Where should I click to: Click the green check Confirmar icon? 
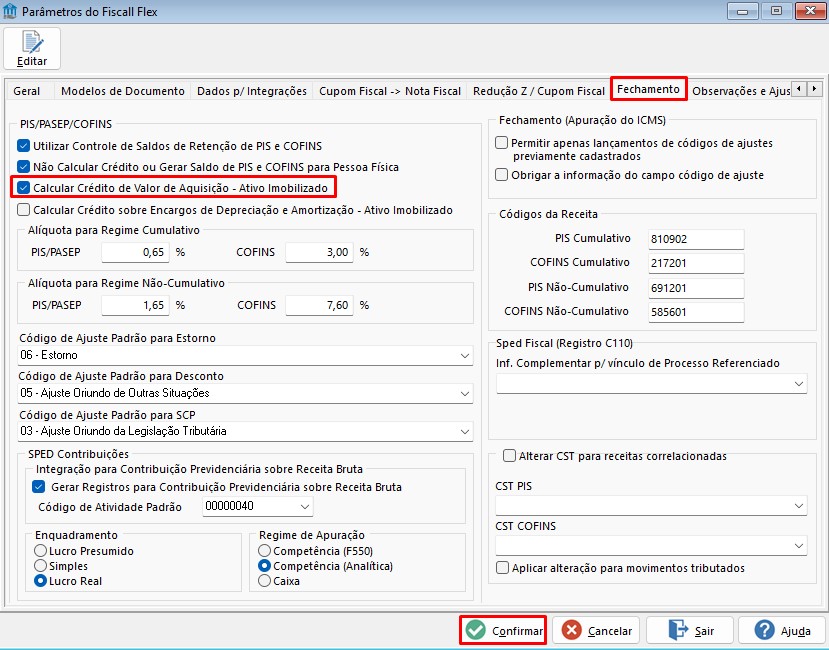tap(476, 630)
